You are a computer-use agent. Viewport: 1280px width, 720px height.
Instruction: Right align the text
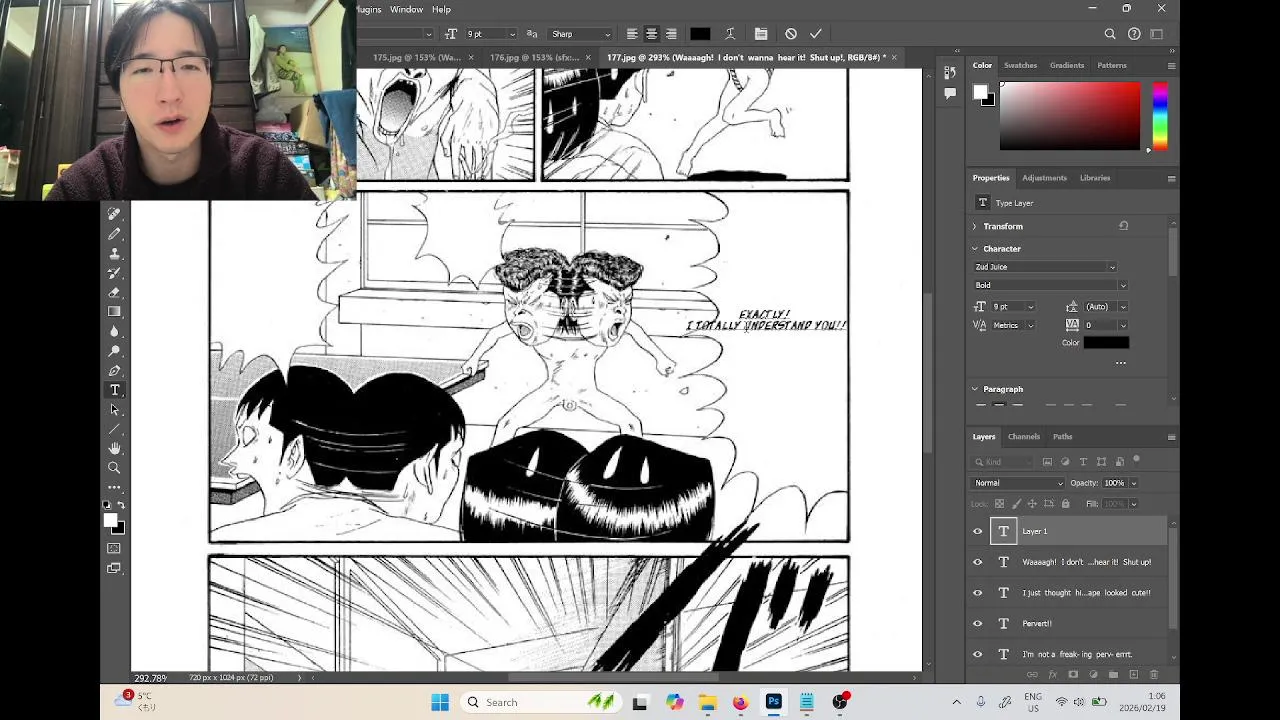[671, 34]
